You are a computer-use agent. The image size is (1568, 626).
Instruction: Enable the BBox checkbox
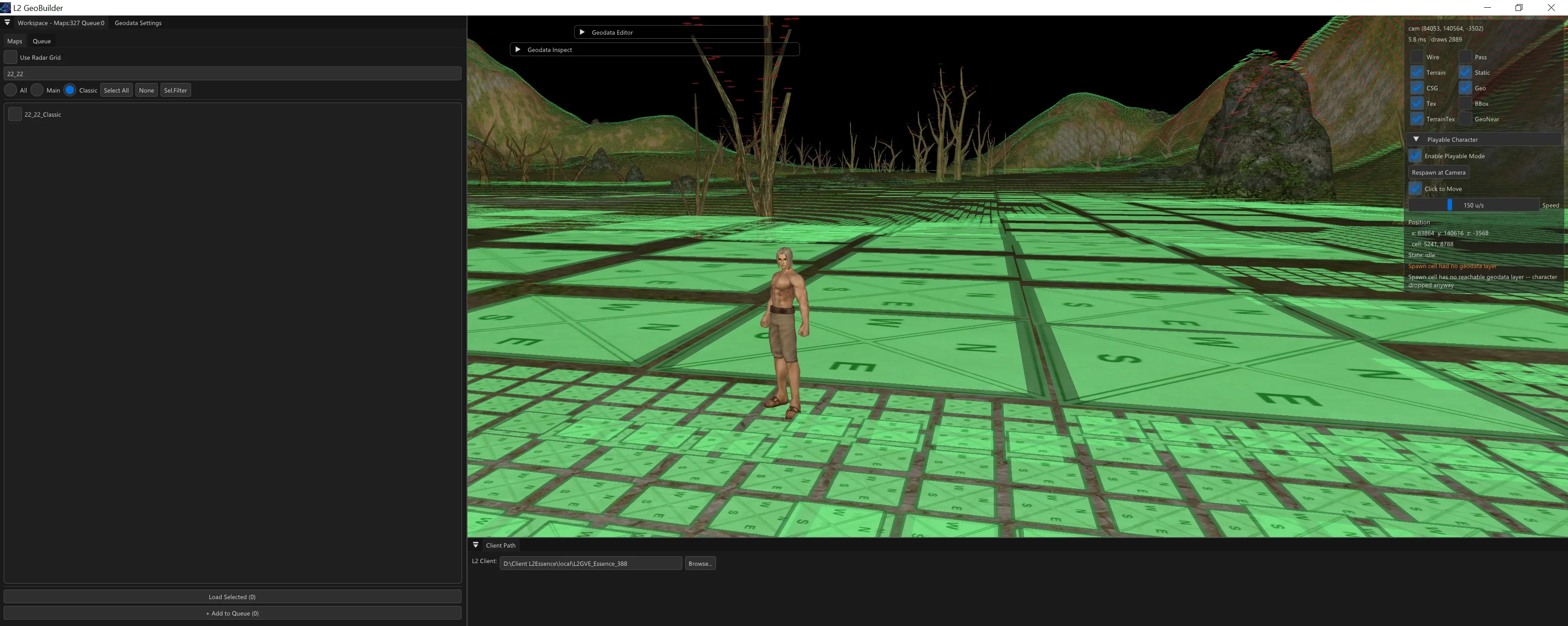coord(1465,103)
